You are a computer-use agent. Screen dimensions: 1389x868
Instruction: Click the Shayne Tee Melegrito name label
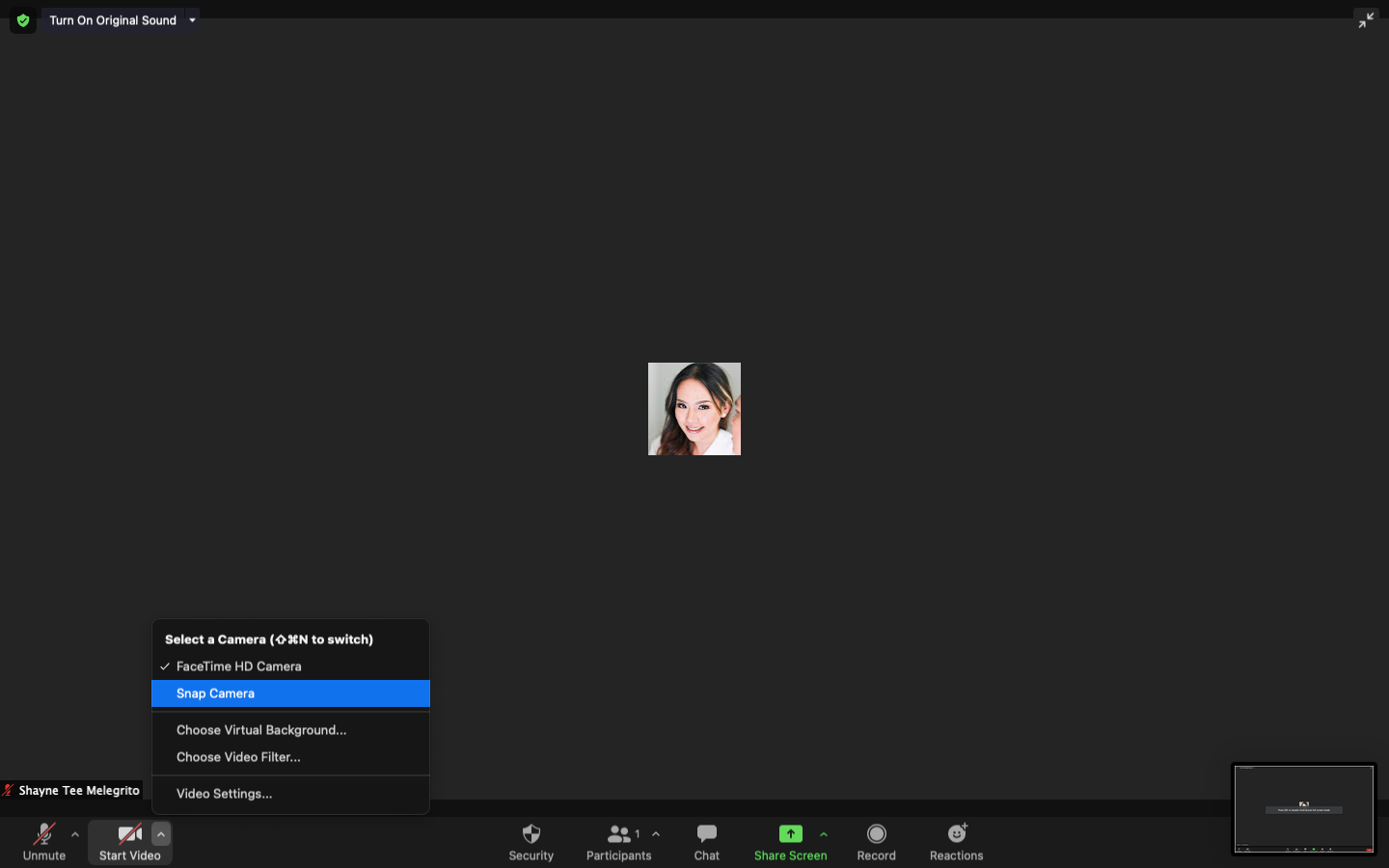point(79,791)
